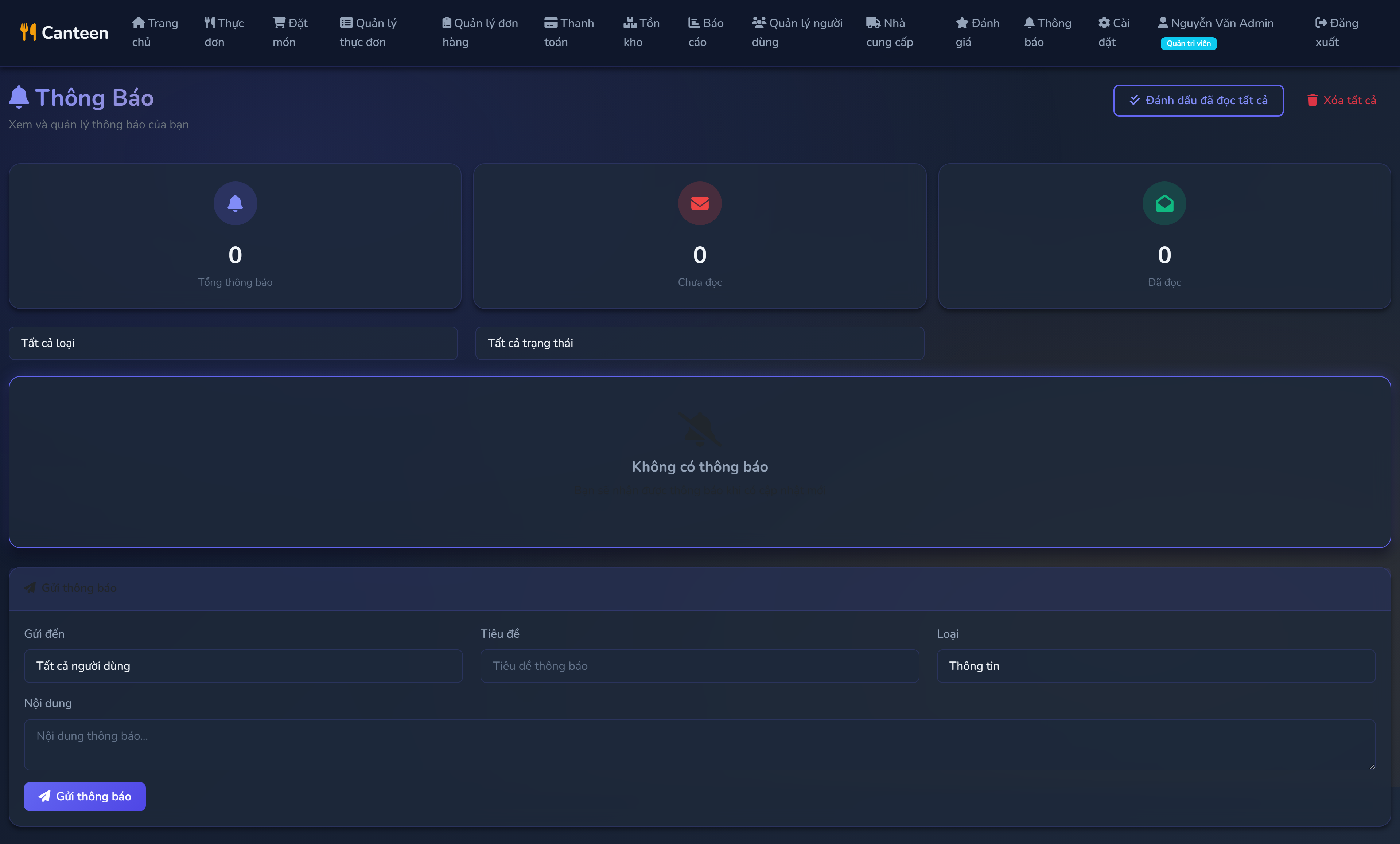The width and height of the screenshot is (1400, 844).
Task: Click the red envelope icon for Chưa đọc
Action: (x=699, y=203)
